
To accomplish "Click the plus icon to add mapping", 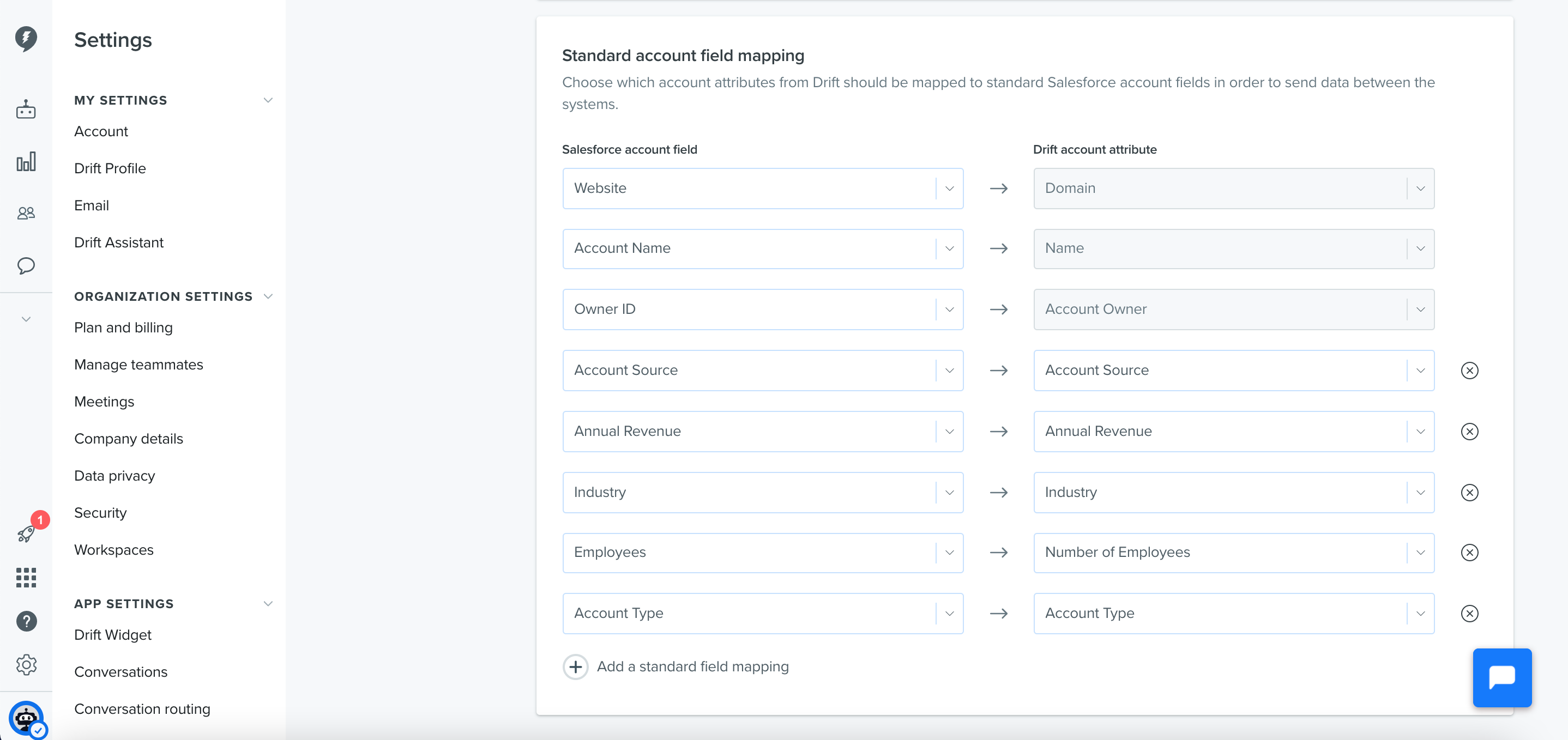I will point(575,667).
